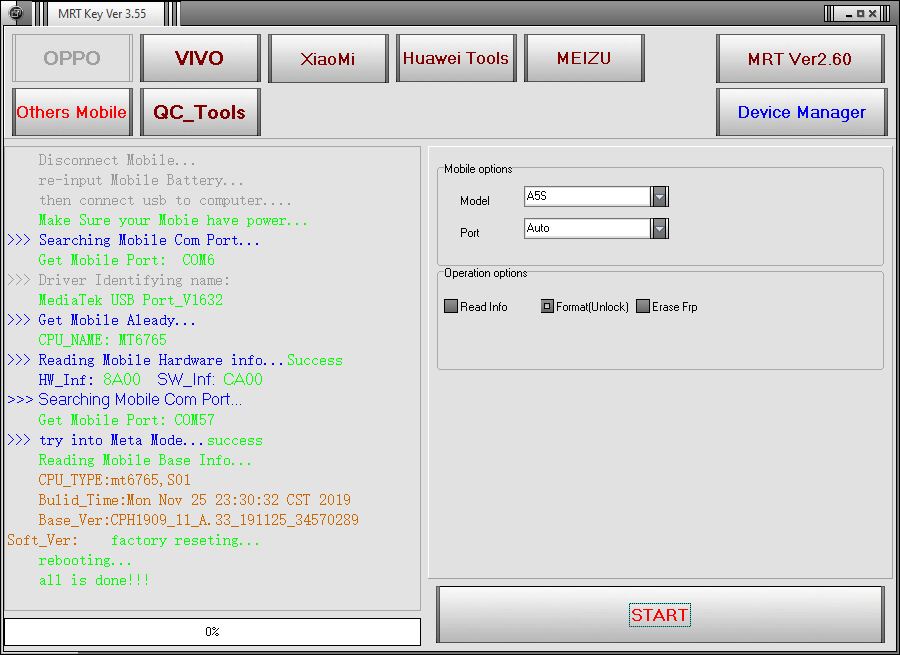Click the 0% progress bar
Viewport: 900px width, 655px height.
point(212,631)
